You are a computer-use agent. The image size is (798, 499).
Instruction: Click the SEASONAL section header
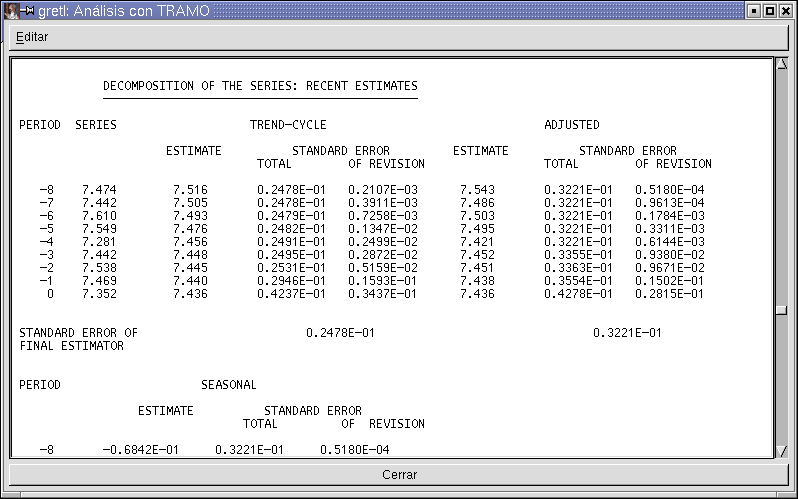coord(229,385)
